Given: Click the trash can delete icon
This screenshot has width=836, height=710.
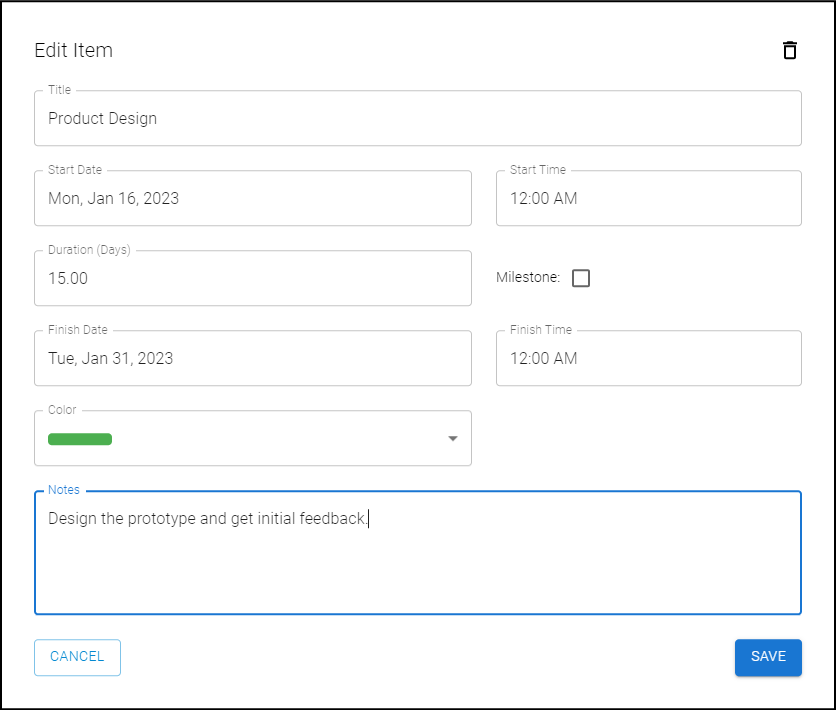Looking at the screenshot, I should click(790, 50).
